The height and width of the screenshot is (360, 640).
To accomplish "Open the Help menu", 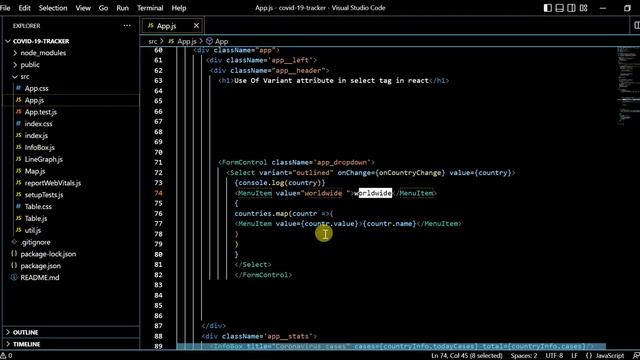I will [x=179, y=8].
